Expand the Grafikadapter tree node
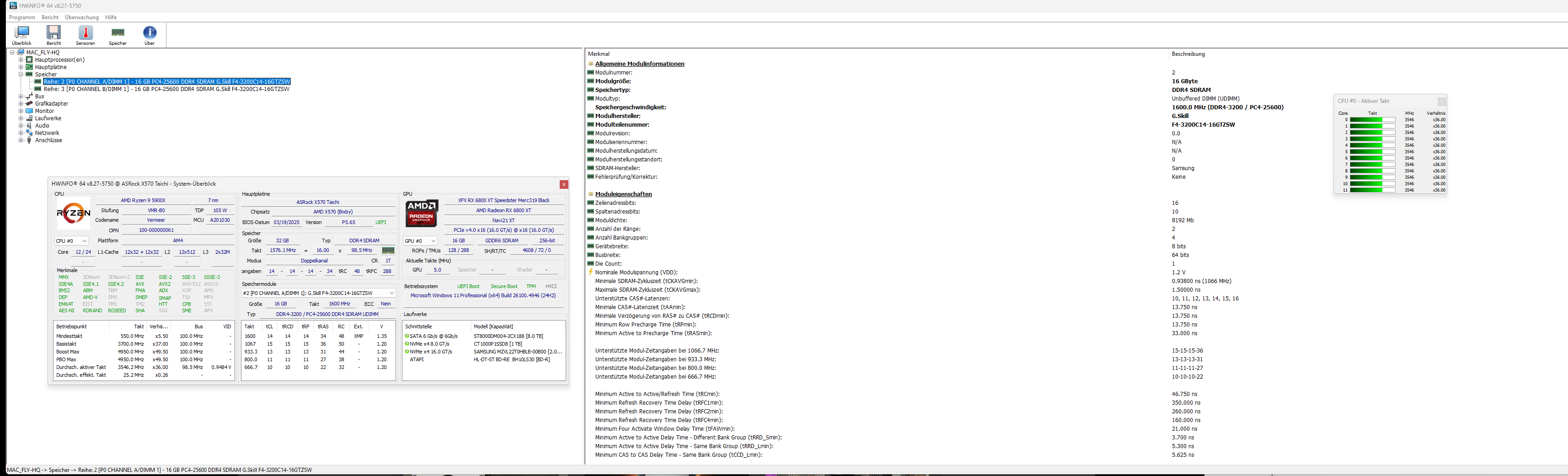Viewport: 1568px width, 476px height. click(21, 103)
